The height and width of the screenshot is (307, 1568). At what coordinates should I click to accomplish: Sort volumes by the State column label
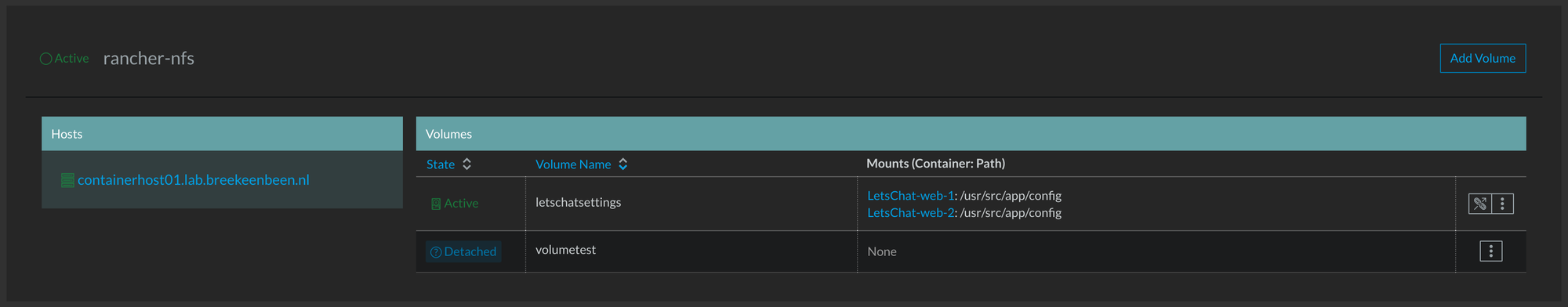(x=440, y=164)
